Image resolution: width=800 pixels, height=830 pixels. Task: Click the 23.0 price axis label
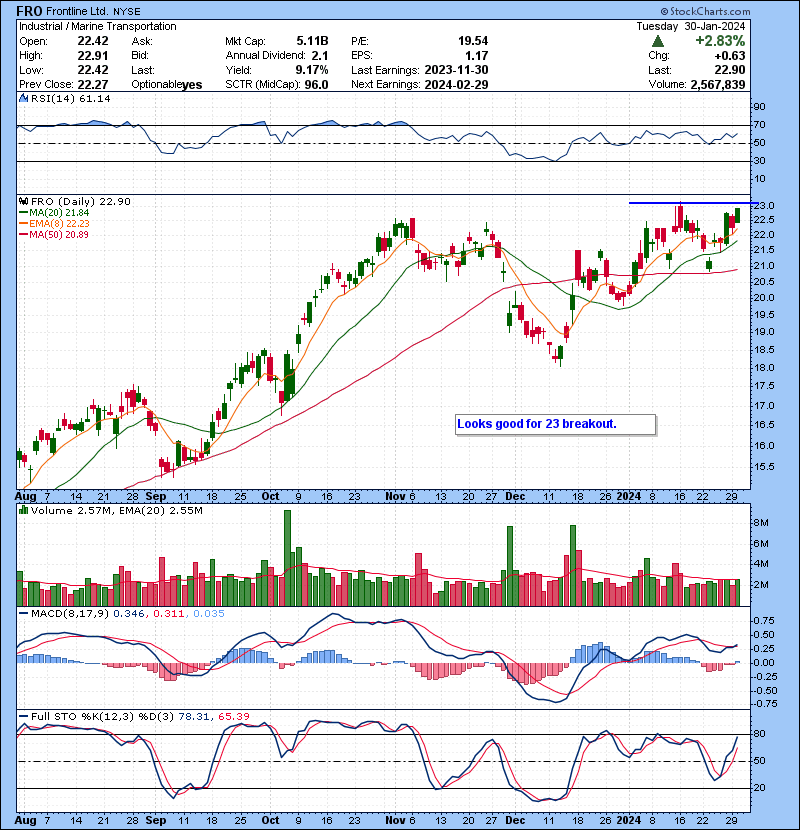[765, 205]
